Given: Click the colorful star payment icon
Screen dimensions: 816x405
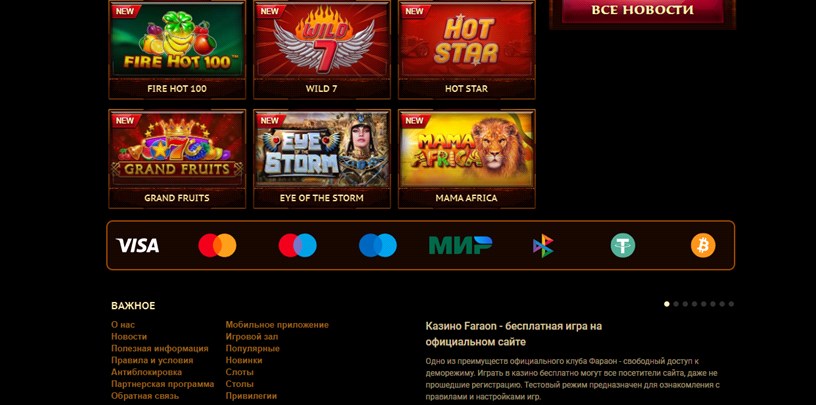Looking at the screenshot, I should click(543, 246).
